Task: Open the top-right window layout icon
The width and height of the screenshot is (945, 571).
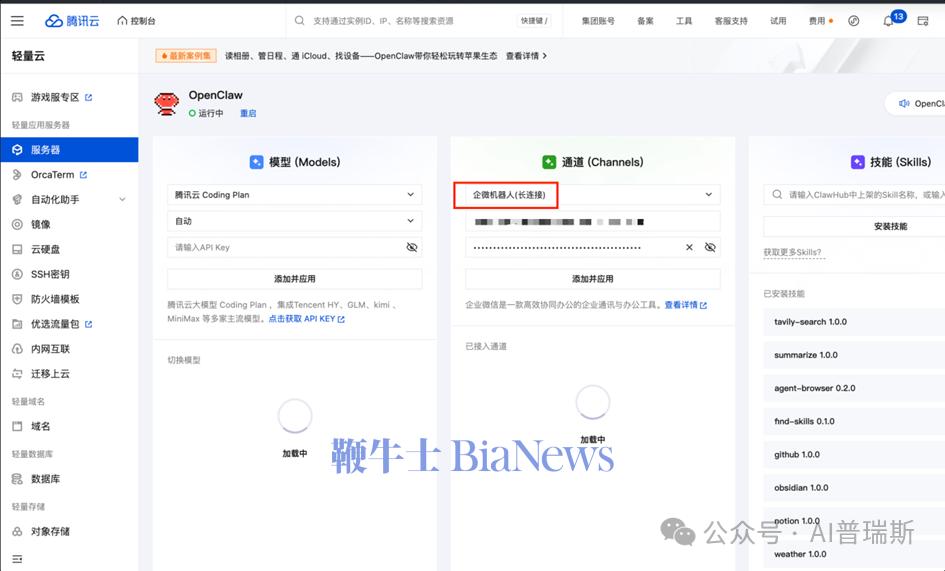Action: coord(923,21)
